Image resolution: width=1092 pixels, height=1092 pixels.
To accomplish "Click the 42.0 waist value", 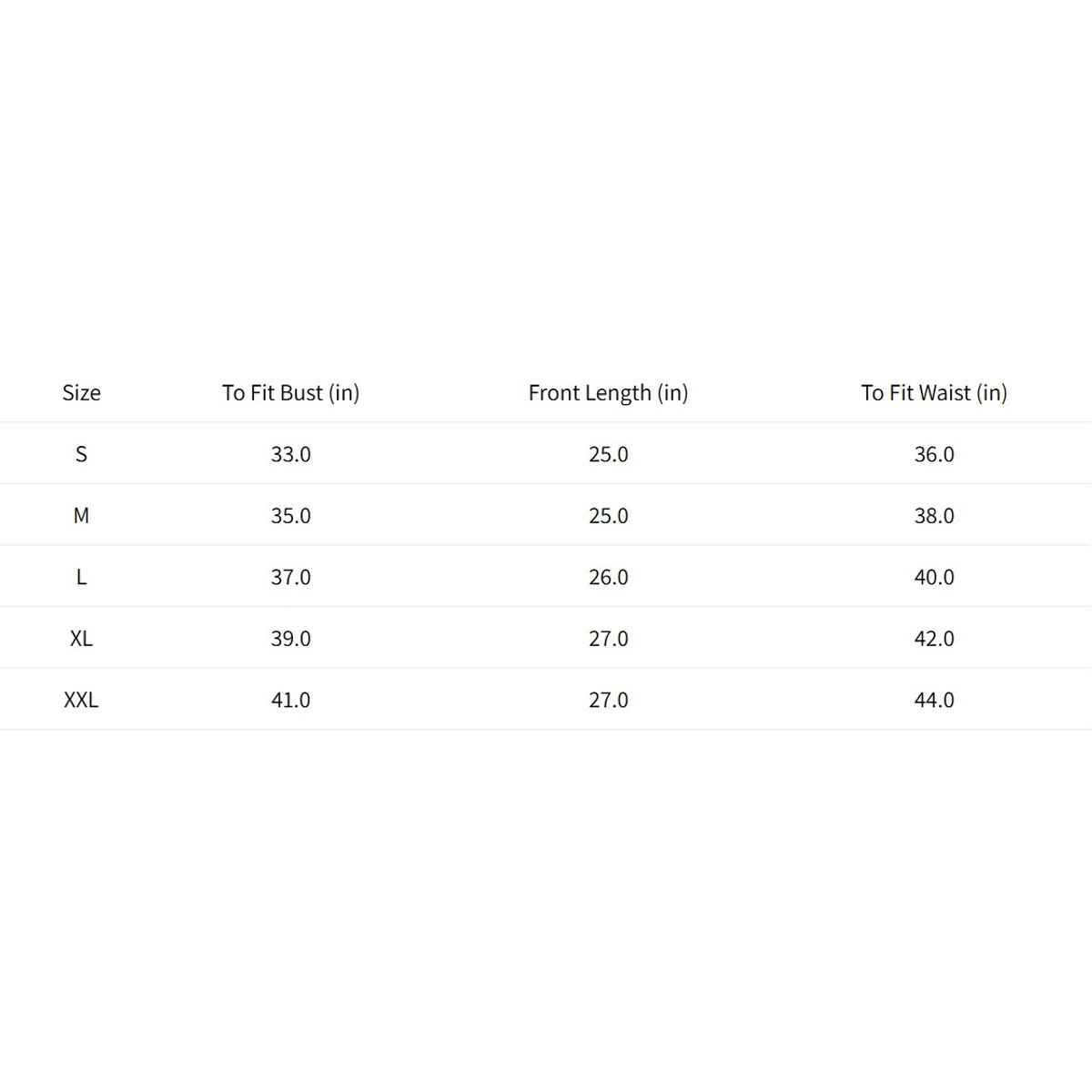I will click(x=934, y=639).
